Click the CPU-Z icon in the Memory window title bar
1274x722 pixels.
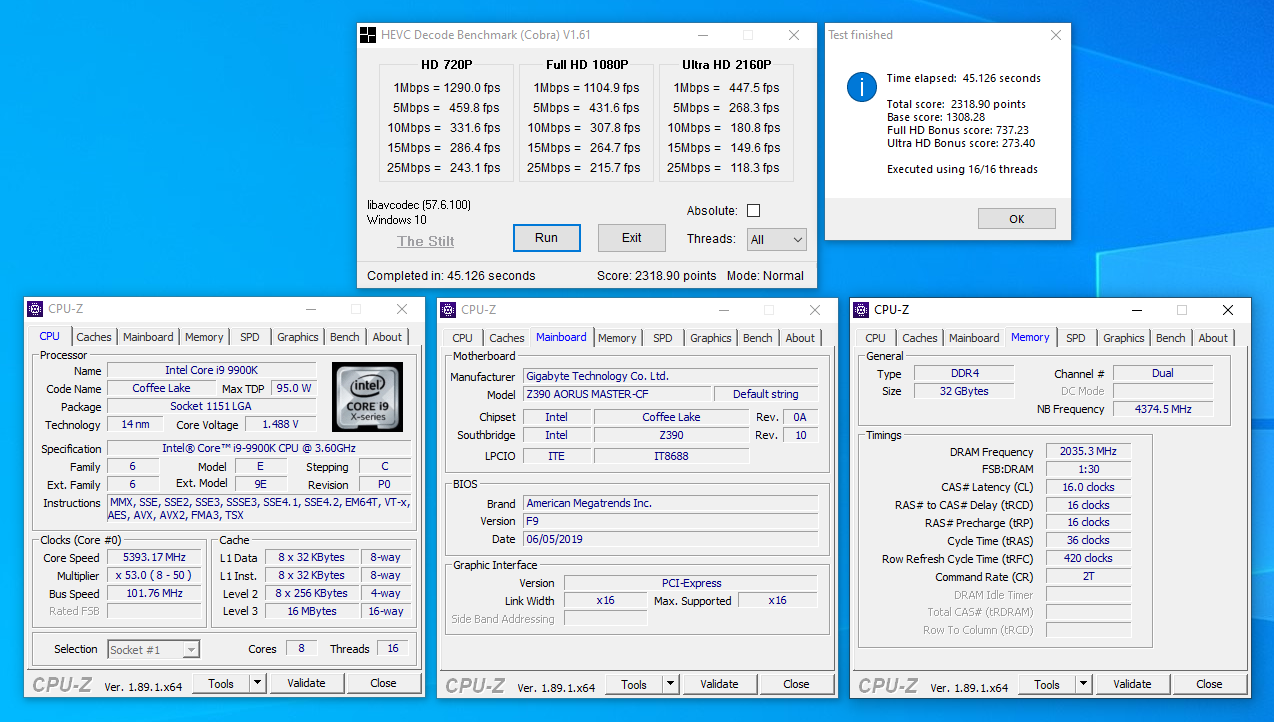[861, 310]
